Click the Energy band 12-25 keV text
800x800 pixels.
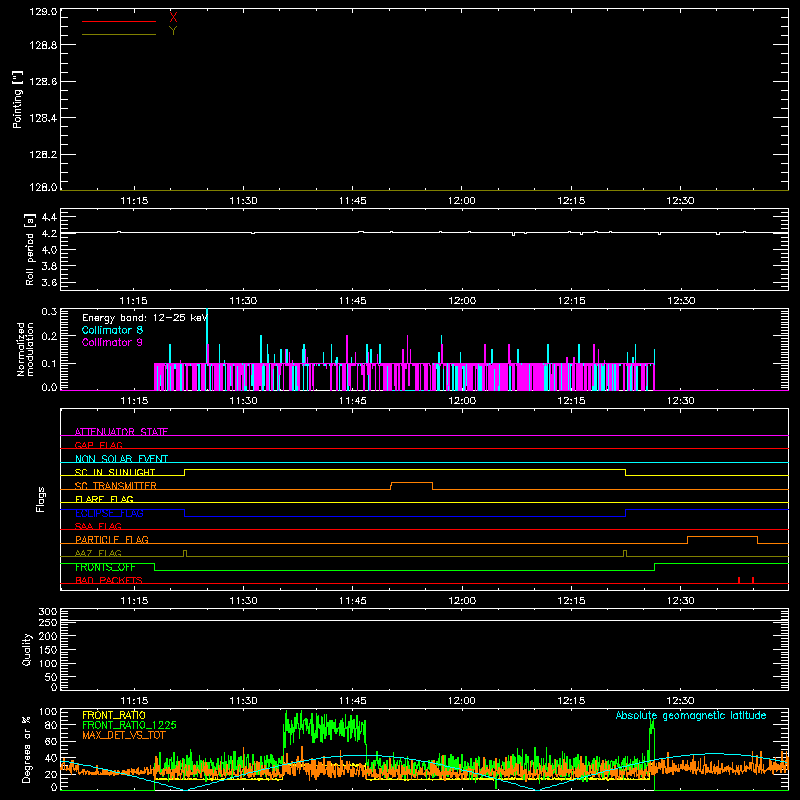pos(144,318)
